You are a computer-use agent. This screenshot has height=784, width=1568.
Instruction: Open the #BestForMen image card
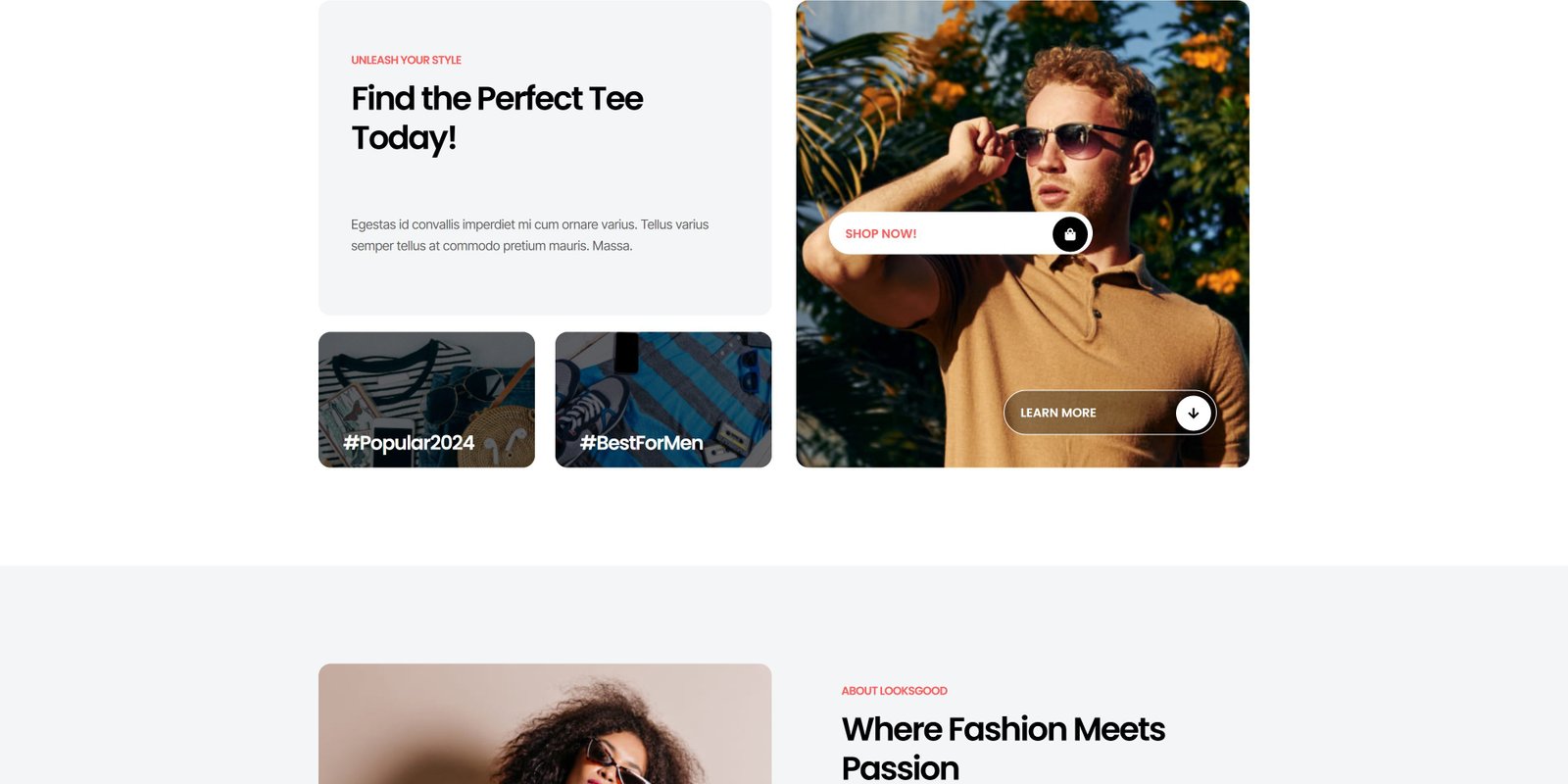tap(663, 400)
